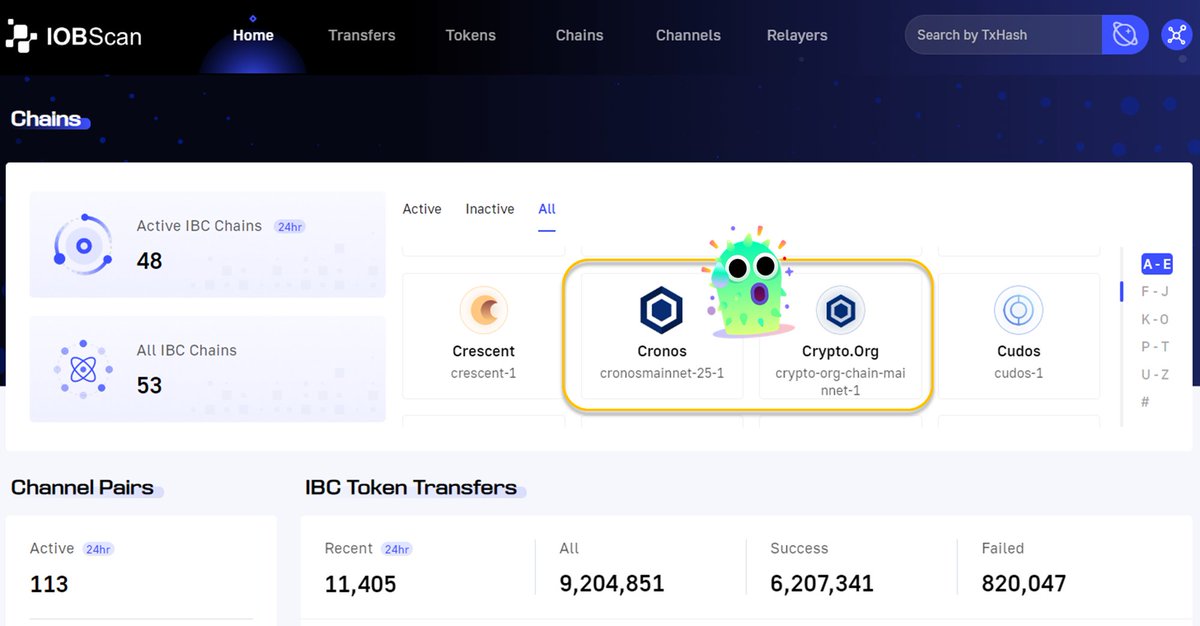Click the Chains section heading

point(46,119)
